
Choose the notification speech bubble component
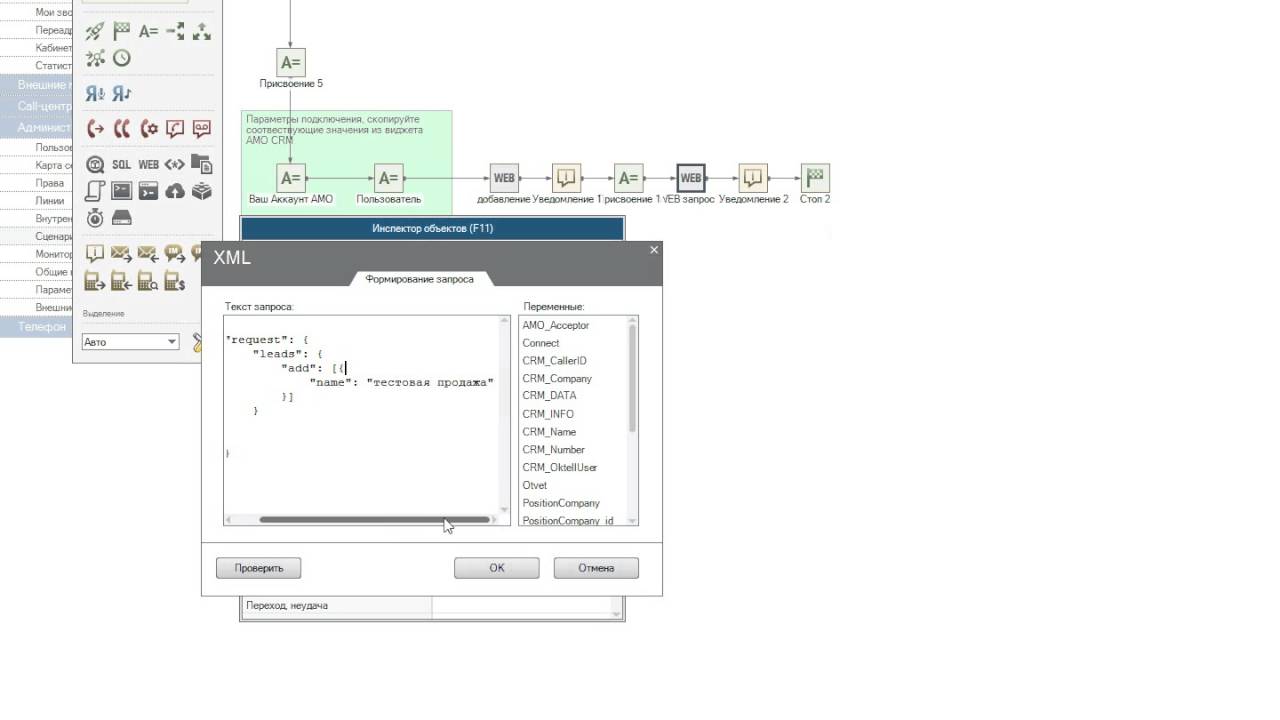pos(95,254)
